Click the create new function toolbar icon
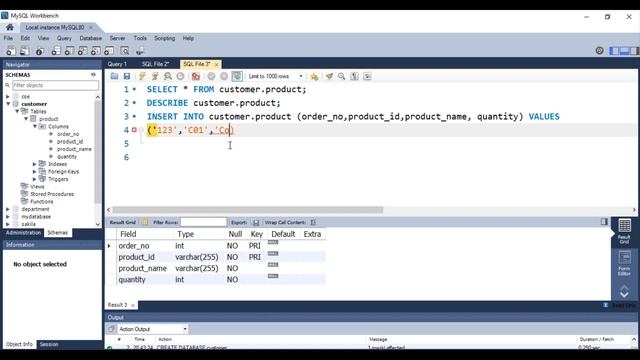The image size is (640, 360). click(x=109, y=51)
